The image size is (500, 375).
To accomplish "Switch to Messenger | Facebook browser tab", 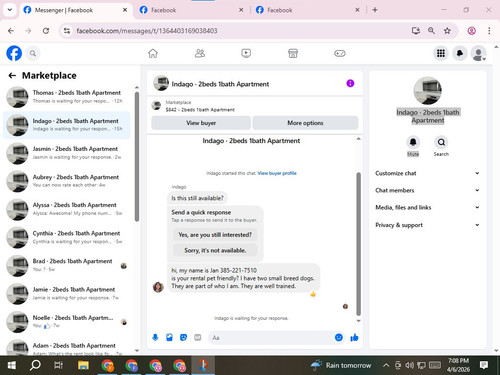I will click(75, 10).
